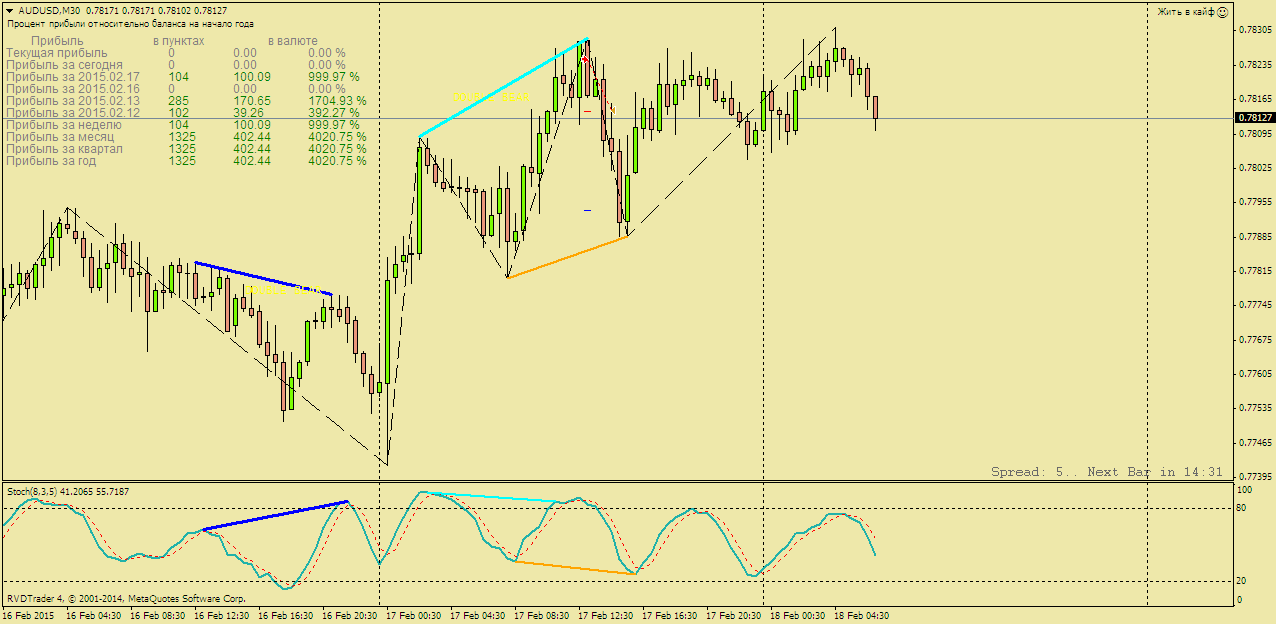
Task: Click the 'в валюте' column header
Action: pyautogui.click(x=292, y=40)
